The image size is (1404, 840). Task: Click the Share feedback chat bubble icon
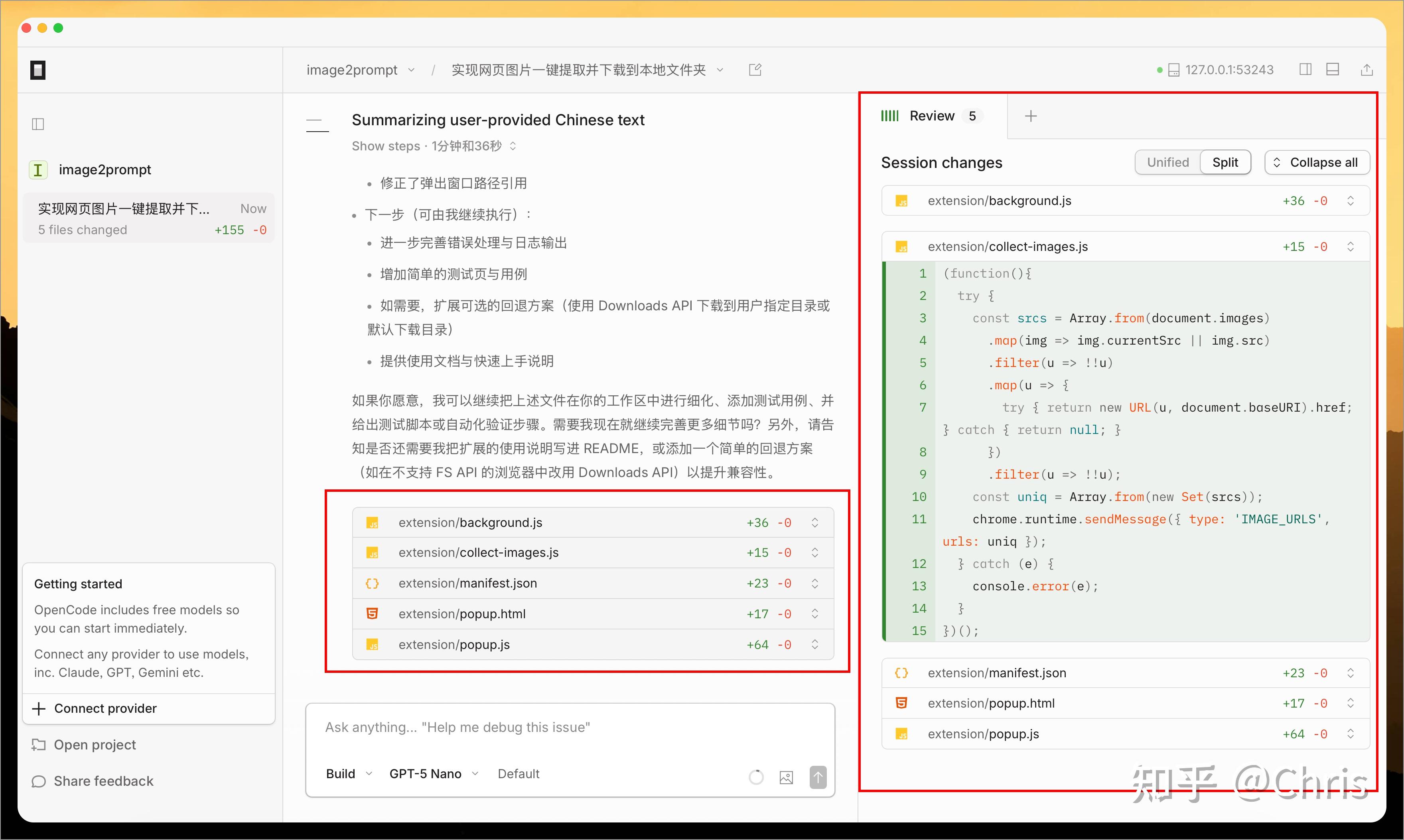pos(38,781)
